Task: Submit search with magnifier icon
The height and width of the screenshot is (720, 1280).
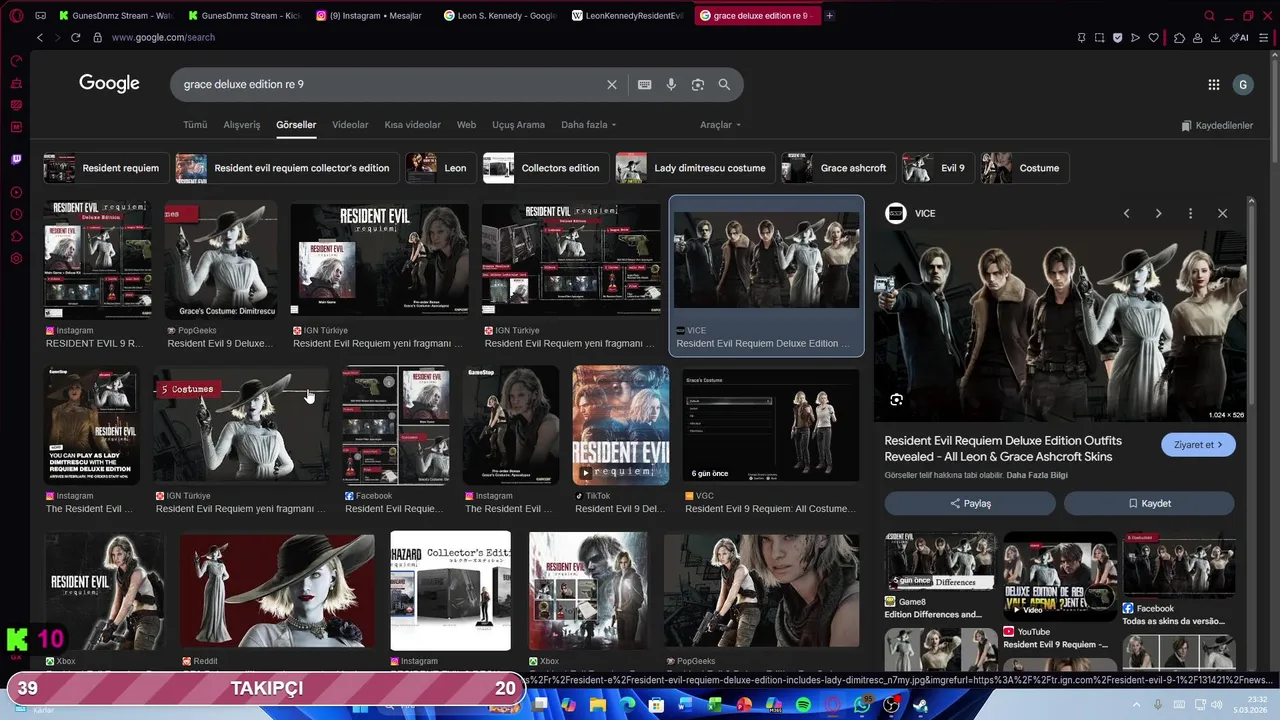Action: pyautogui.click(x=724, y=84)
